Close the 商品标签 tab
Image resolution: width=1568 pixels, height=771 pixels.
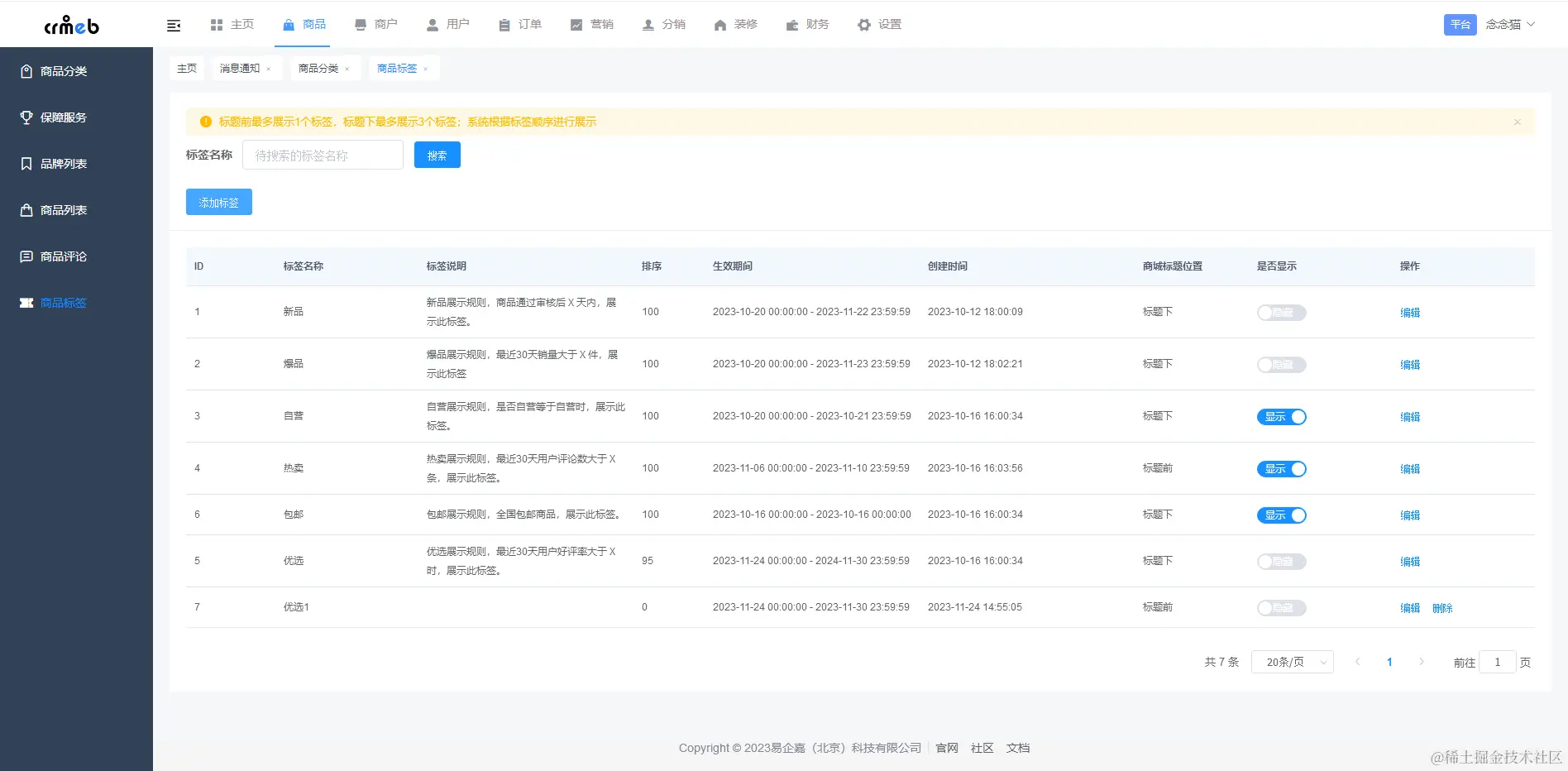pyautogui.click(x=425, y=69)
